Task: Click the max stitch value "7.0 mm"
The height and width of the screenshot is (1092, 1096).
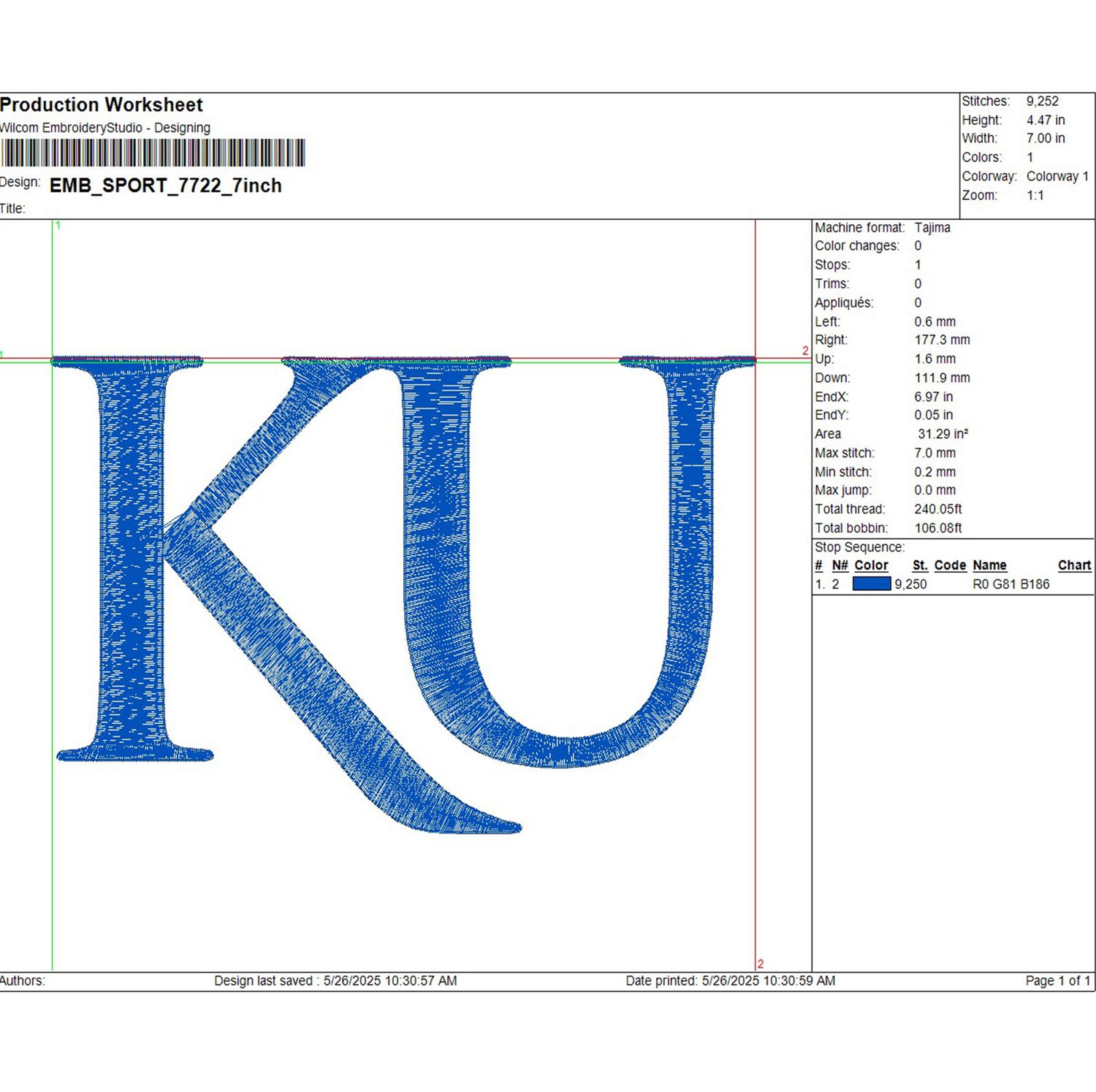Action: [x=935, y=453]
